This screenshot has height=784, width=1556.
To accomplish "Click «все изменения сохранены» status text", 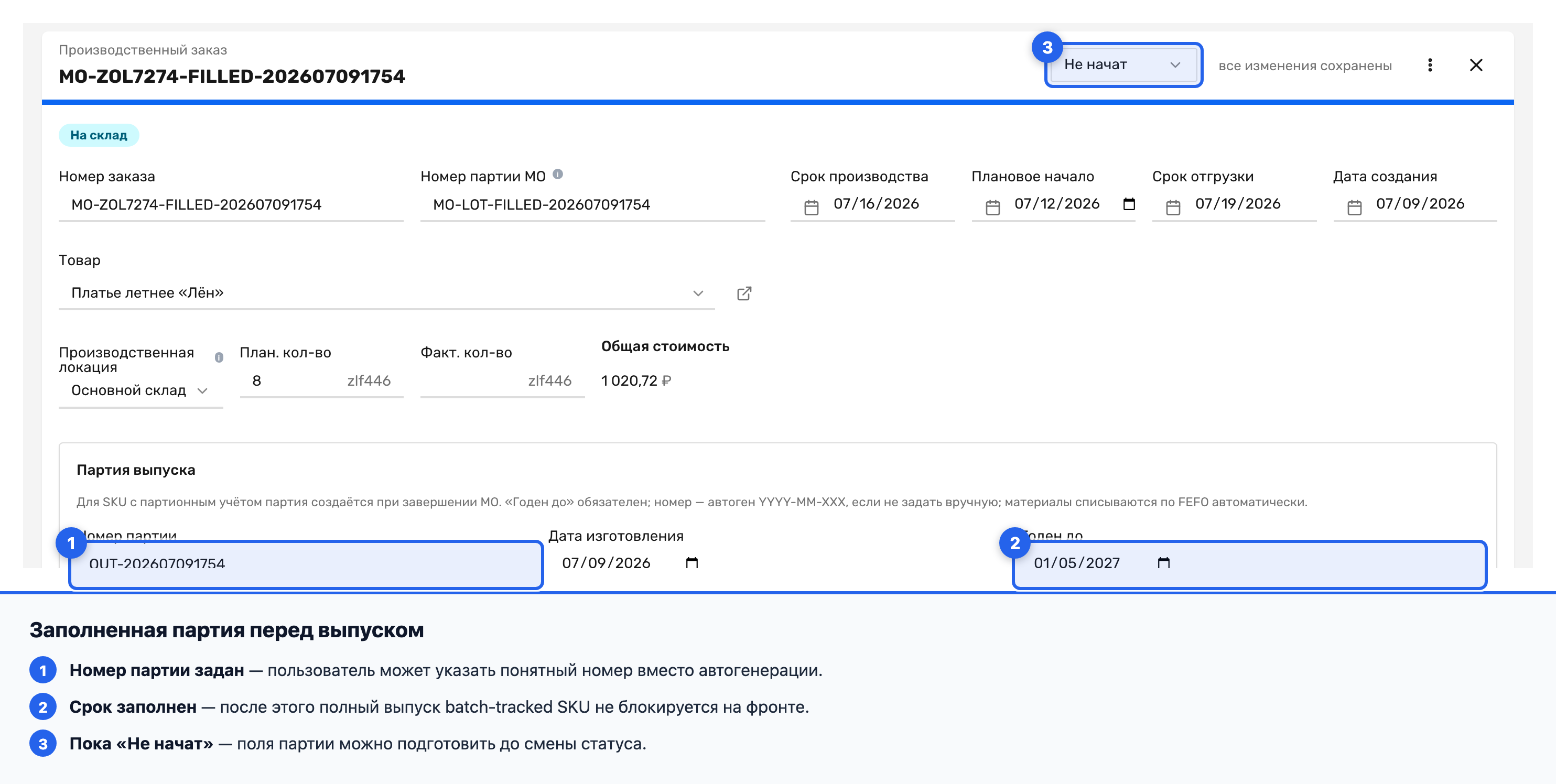I will pyautogui.click(x=1305, y=65).
